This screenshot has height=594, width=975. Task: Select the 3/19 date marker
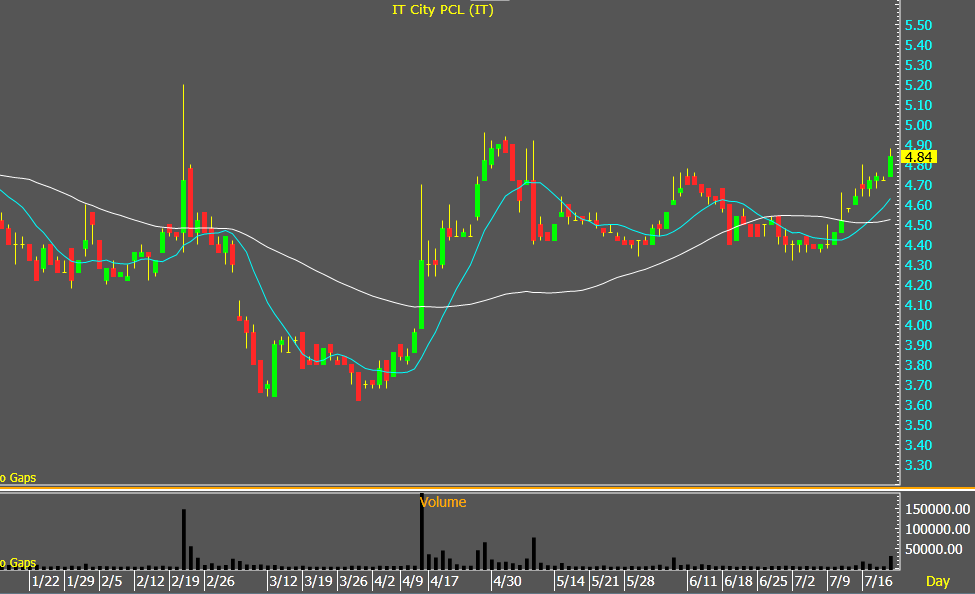pyautogui.click(x=318, y=582)
